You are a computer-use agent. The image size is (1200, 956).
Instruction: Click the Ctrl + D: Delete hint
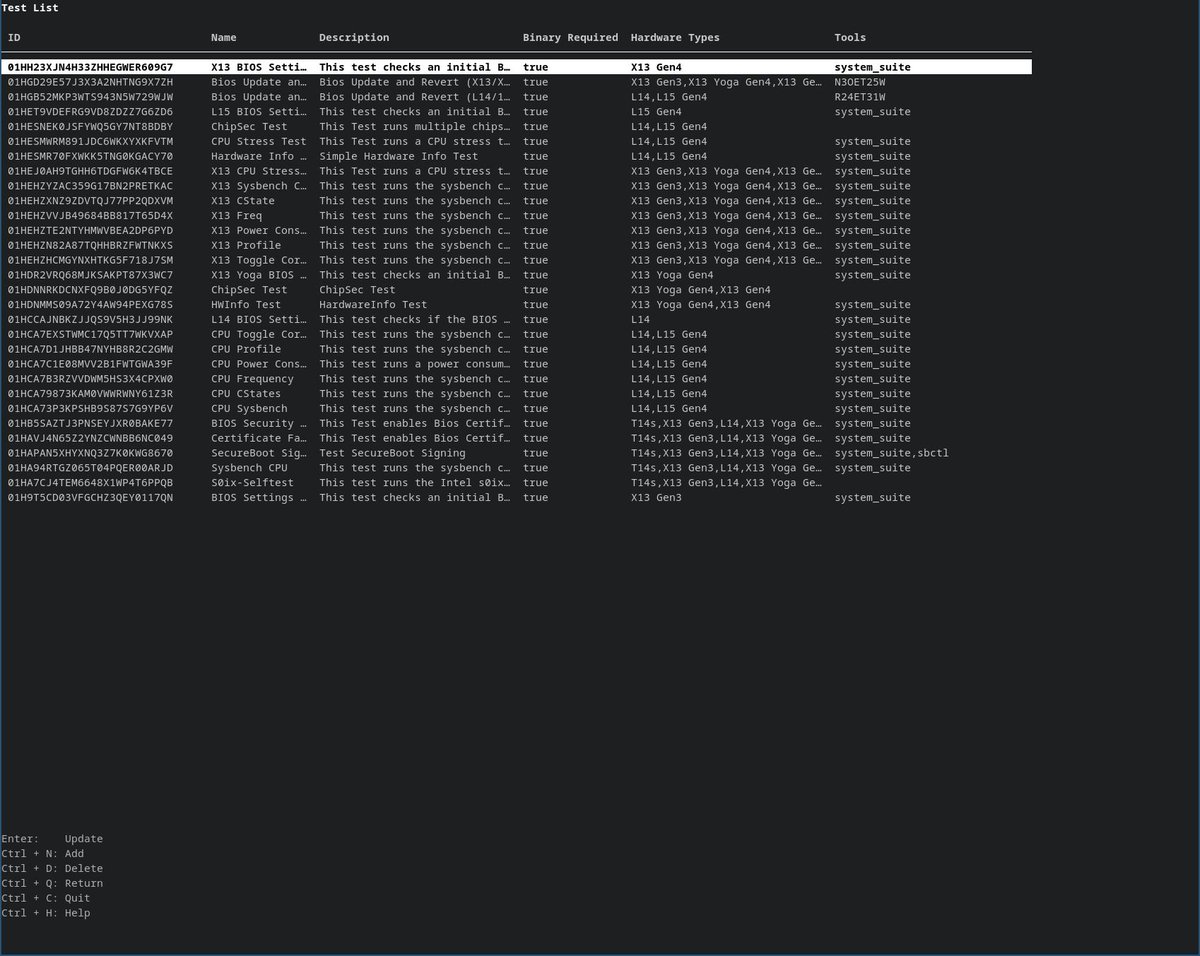coord(52,869)
